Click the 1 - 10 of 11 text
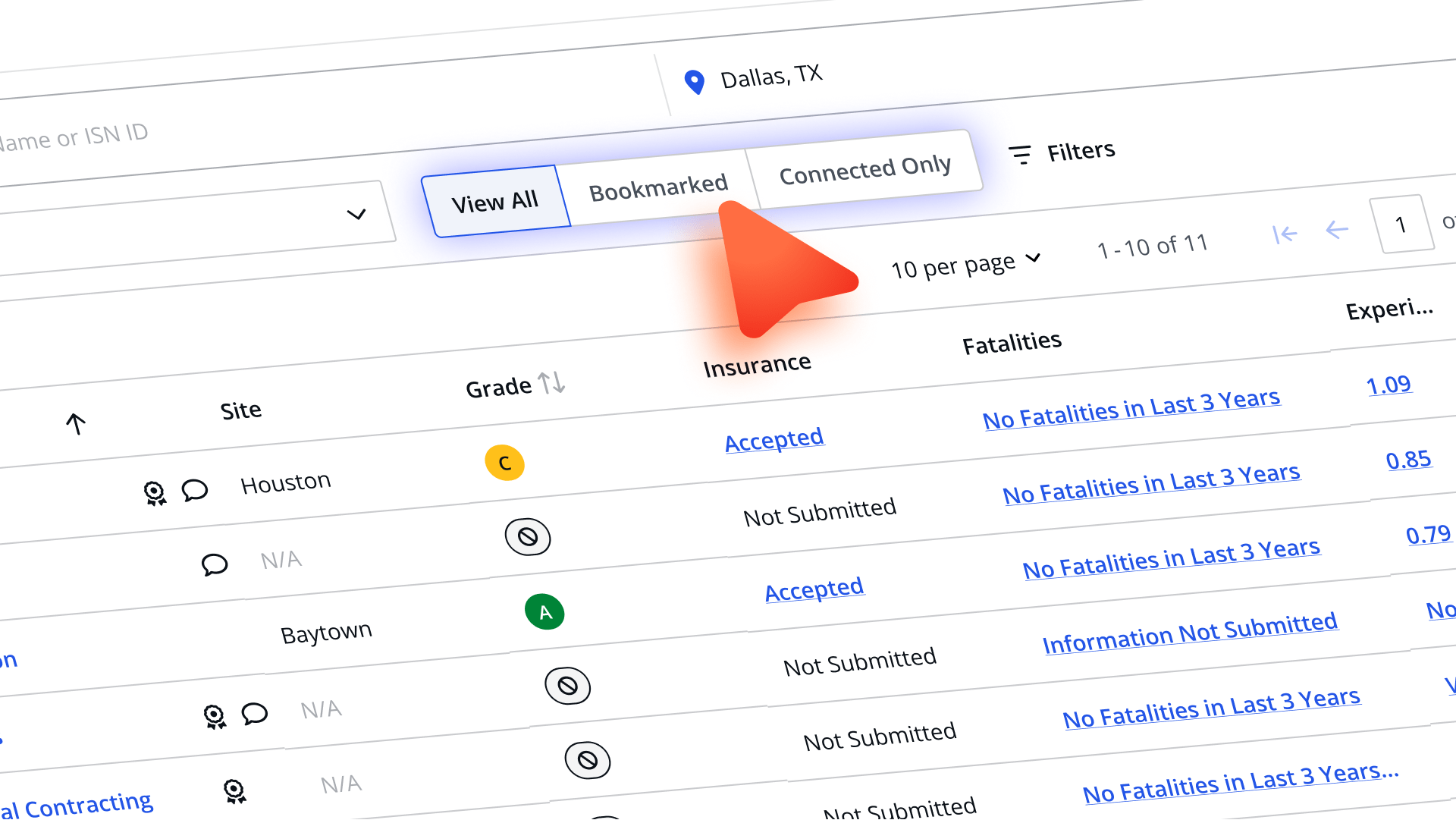 (x=1152, y=247)
